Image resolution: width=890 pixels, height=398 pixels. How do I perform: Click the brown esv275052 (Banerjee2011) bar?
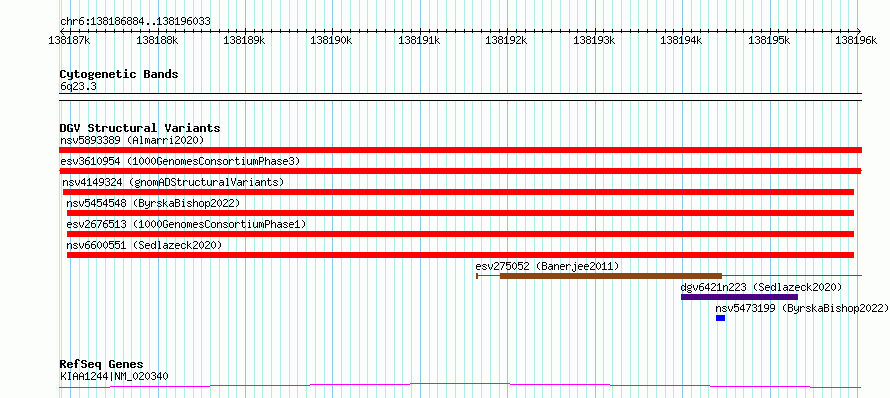(611, 276)
